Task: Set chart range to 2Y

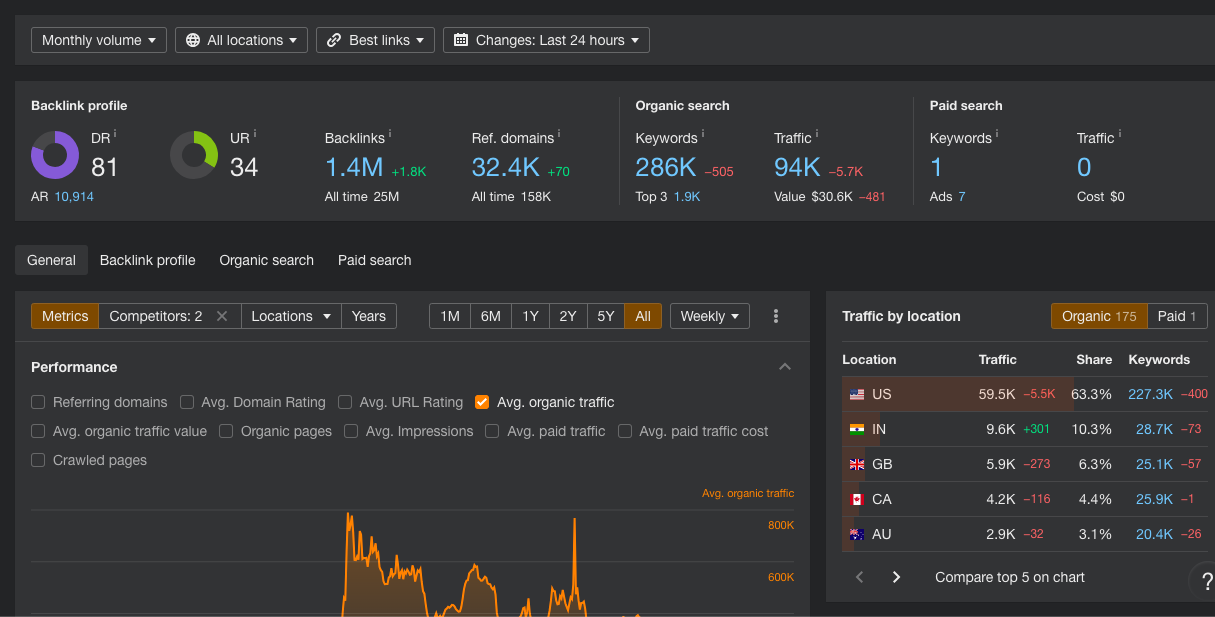Action: [x=568, y=316]
